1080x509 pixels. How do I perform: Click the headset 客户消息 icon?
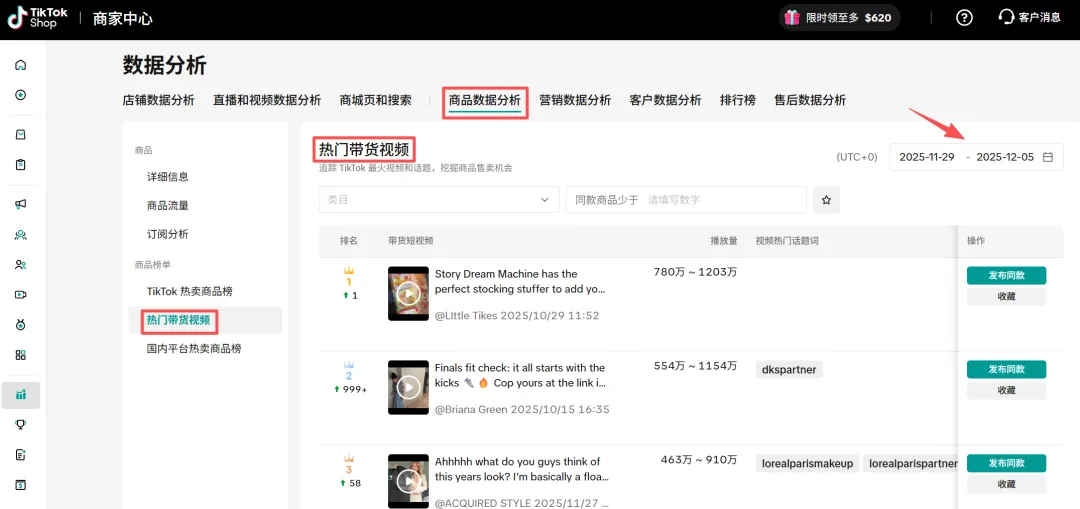(1006, 17)
